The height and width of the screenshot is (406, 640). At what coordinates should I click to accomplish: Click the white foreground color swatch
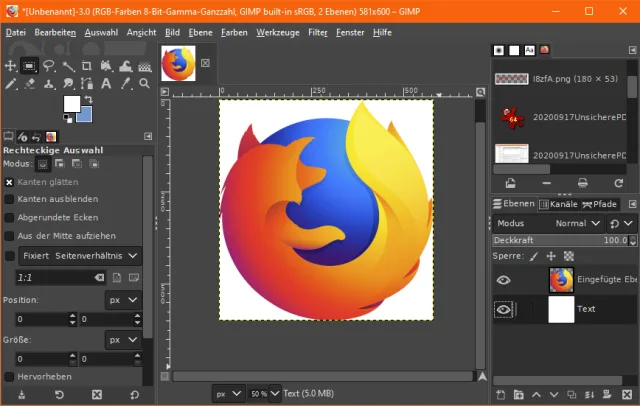point(72,103)
